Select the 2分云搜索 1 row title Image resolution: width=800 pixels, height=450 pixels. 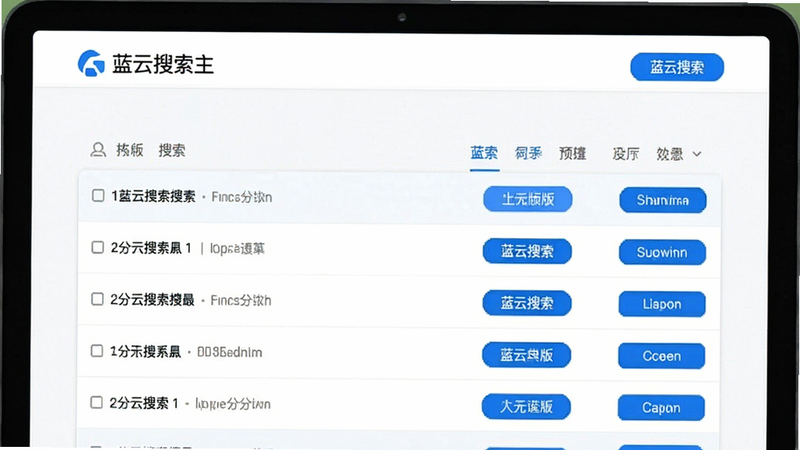pyautogui.click(x=144, y=404)
